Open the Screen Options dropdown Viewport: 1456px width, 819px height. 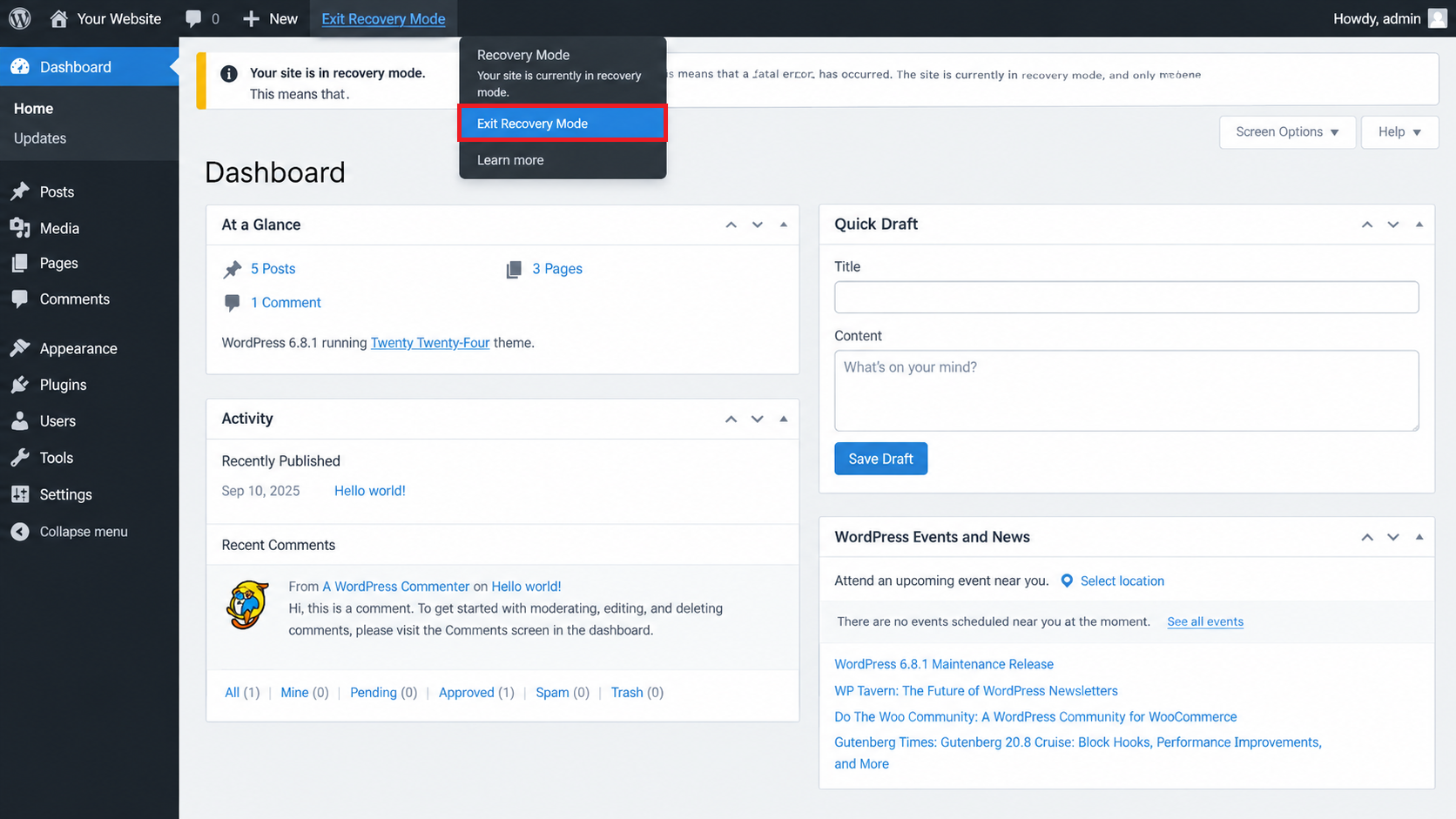click(1287, 131)
